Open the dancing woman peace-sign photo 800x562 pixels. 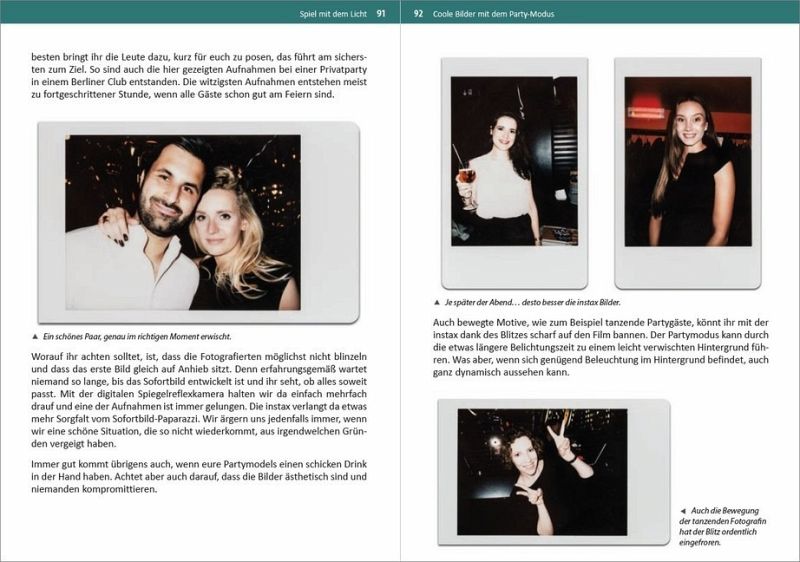tap(542, 471)
